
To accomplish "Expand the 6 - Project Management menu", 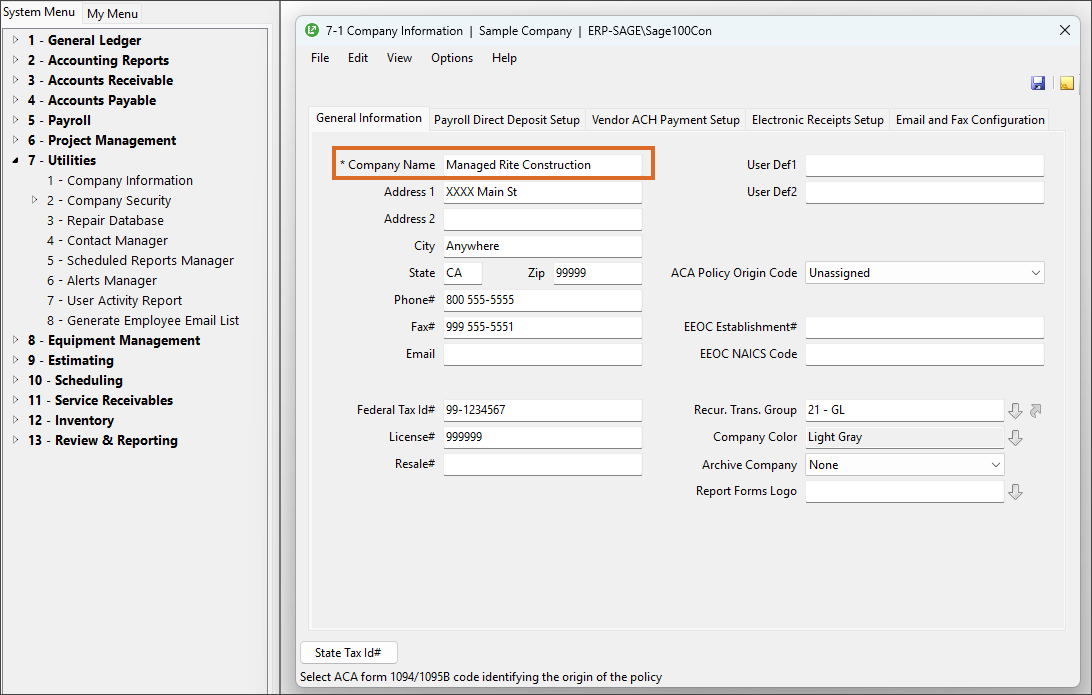I will (x=15, y=140).
